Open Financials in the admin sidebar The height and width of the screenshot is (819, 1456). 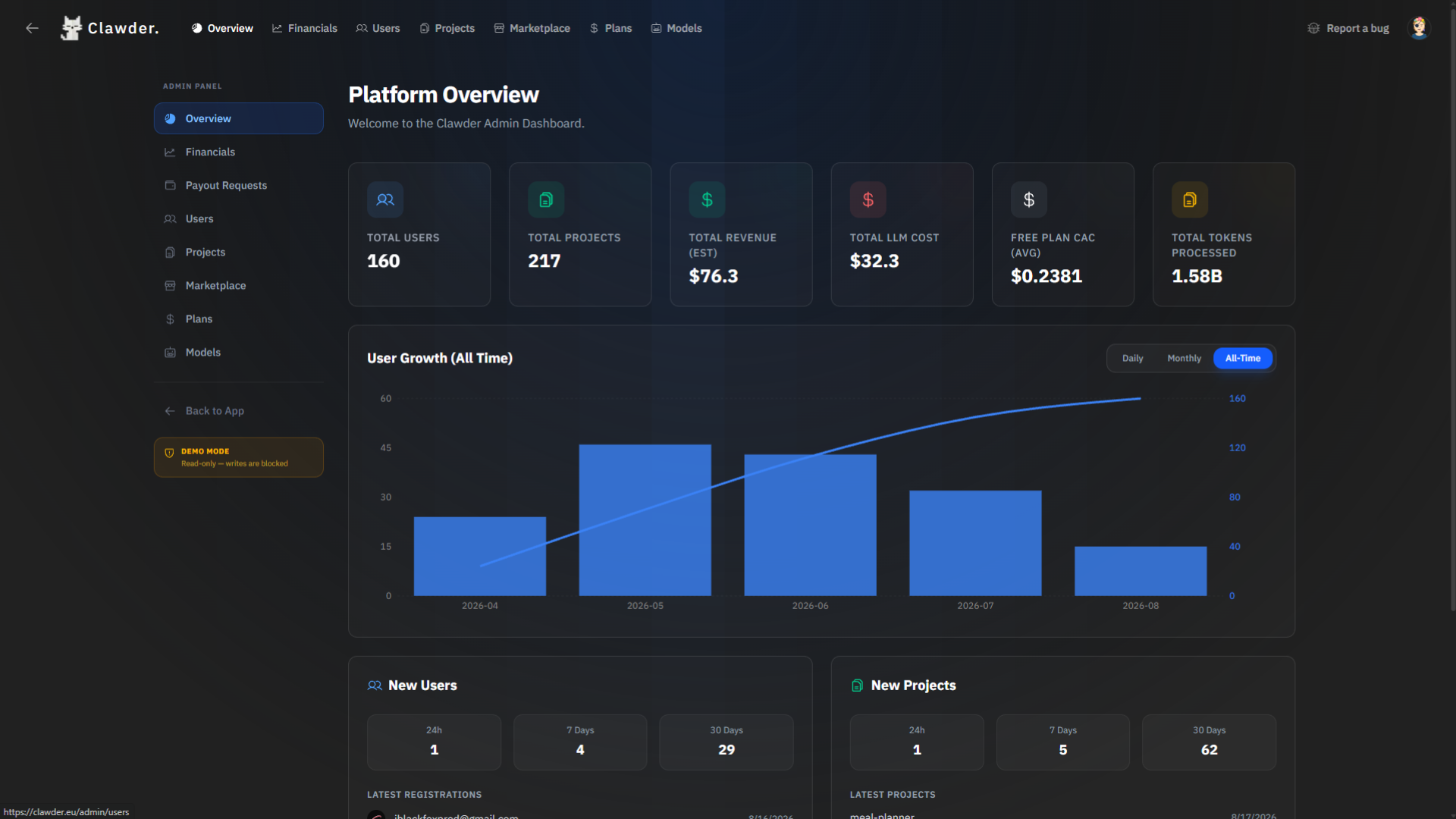click(x=239, y=152)
